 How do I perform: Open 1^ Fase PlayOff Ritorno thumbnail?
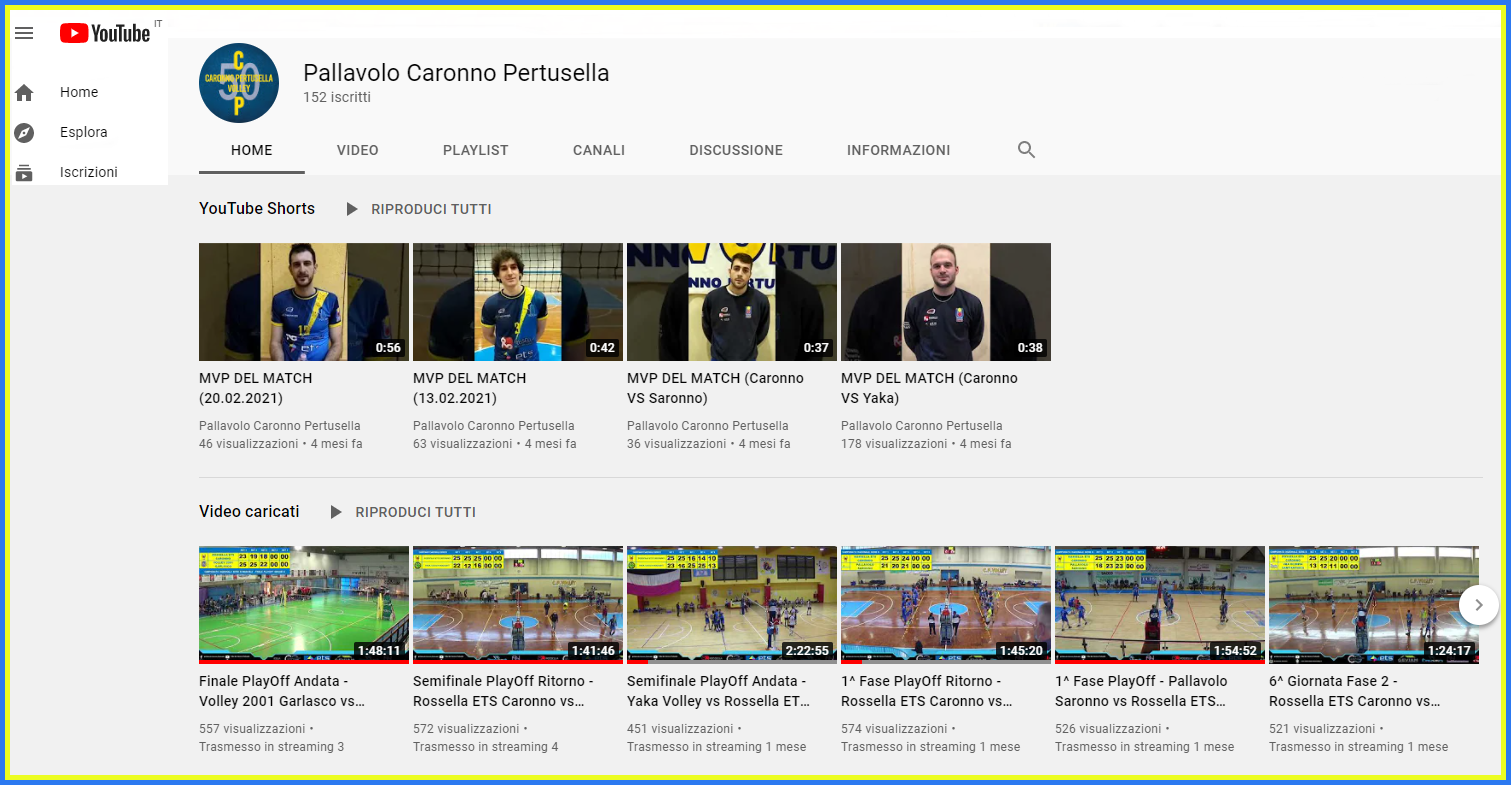tap(946, 605)
